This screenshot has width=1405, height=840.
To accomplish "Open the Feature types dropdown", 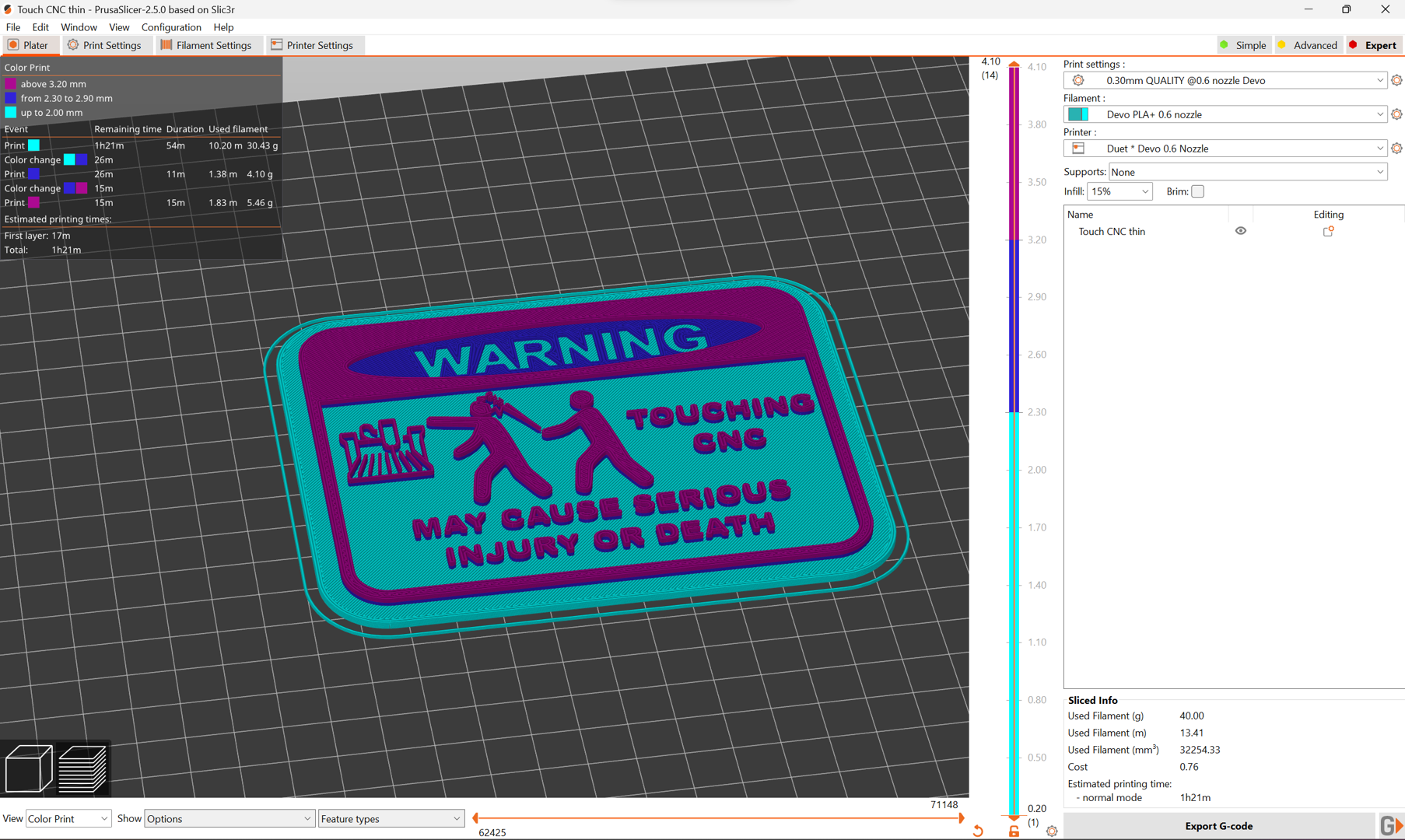I will tap(391, 818).
